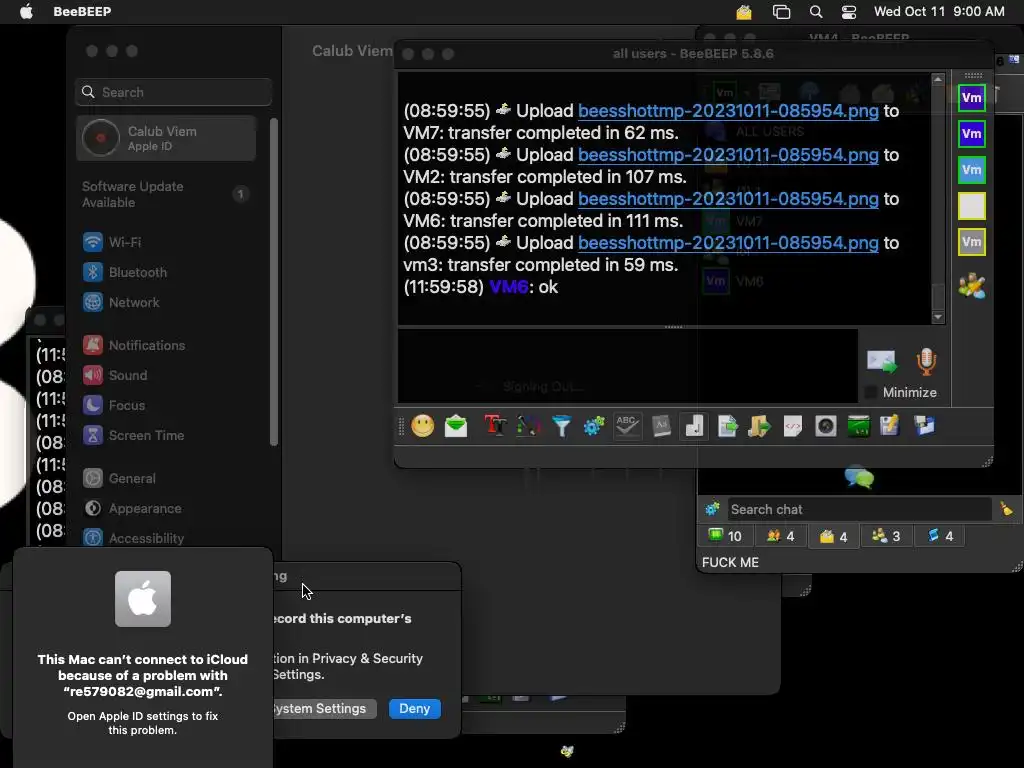Open Focus settings in the sidebar
The height and width of the screenshot is (768, 1024).
click(x=166, y=406)
